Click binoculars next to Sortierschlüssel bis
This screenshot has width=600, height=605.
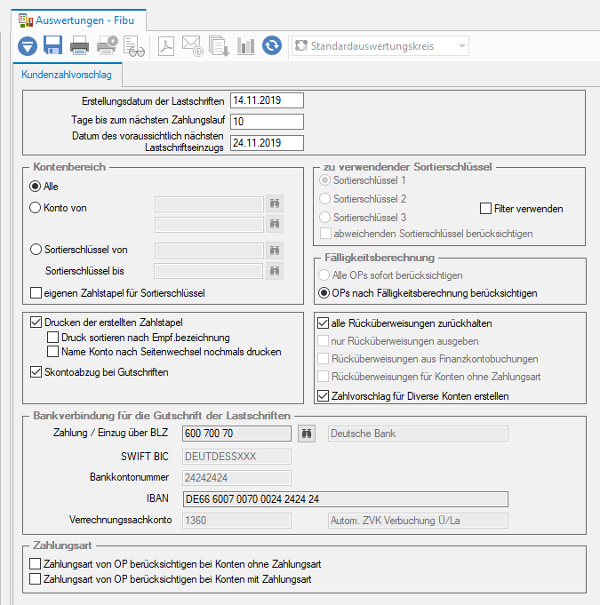tap(274, 271)
